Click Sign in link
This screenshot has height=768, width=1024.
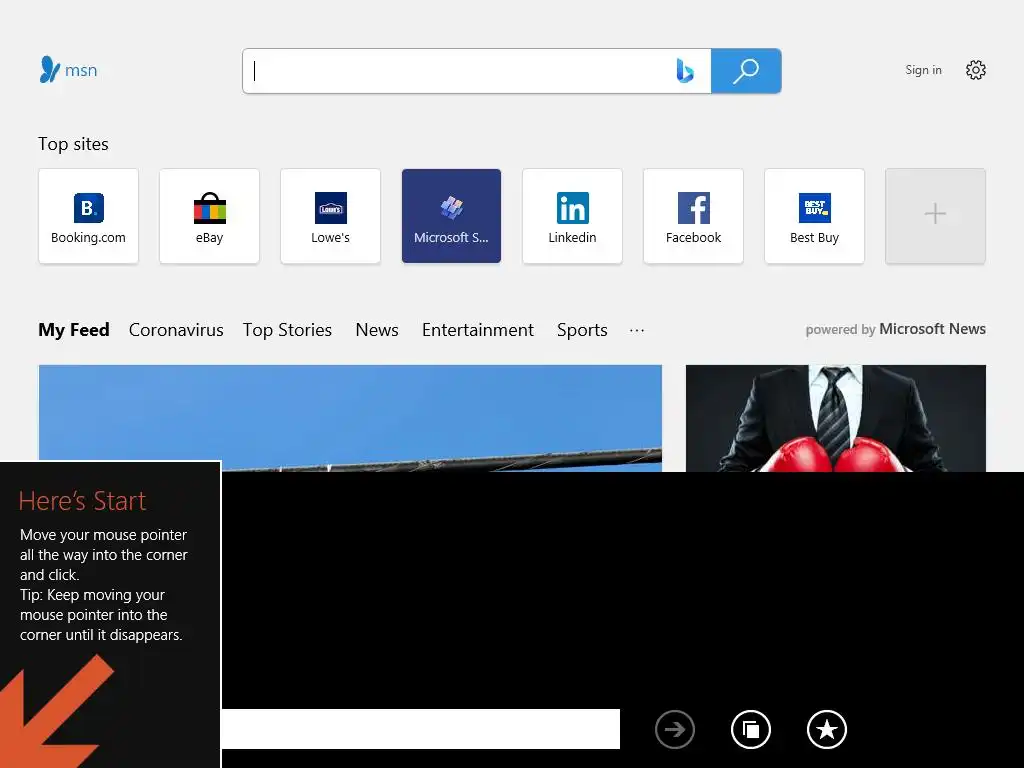pos(923,70)
